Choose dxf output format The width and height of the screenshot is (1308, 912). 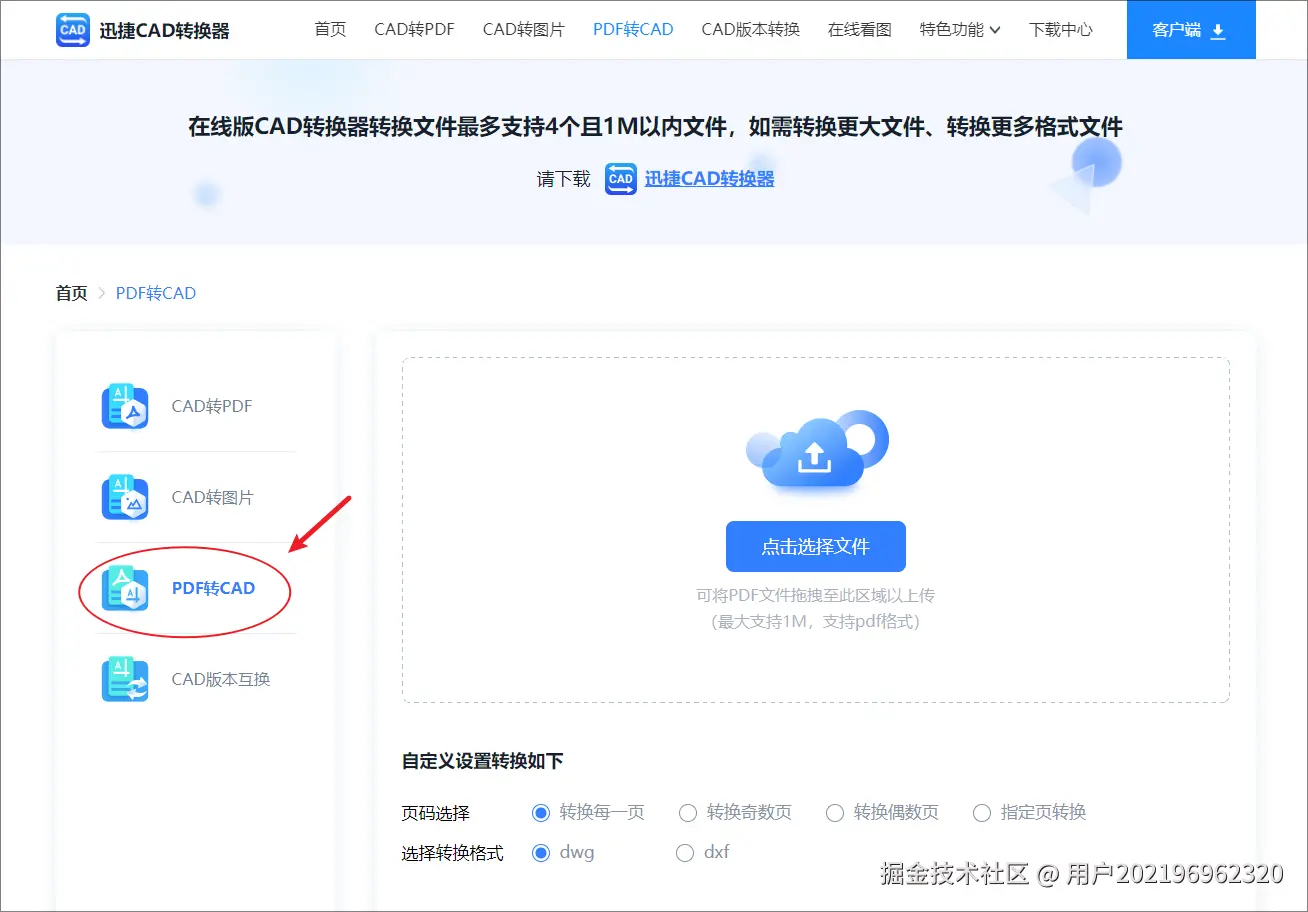(685, 853)
